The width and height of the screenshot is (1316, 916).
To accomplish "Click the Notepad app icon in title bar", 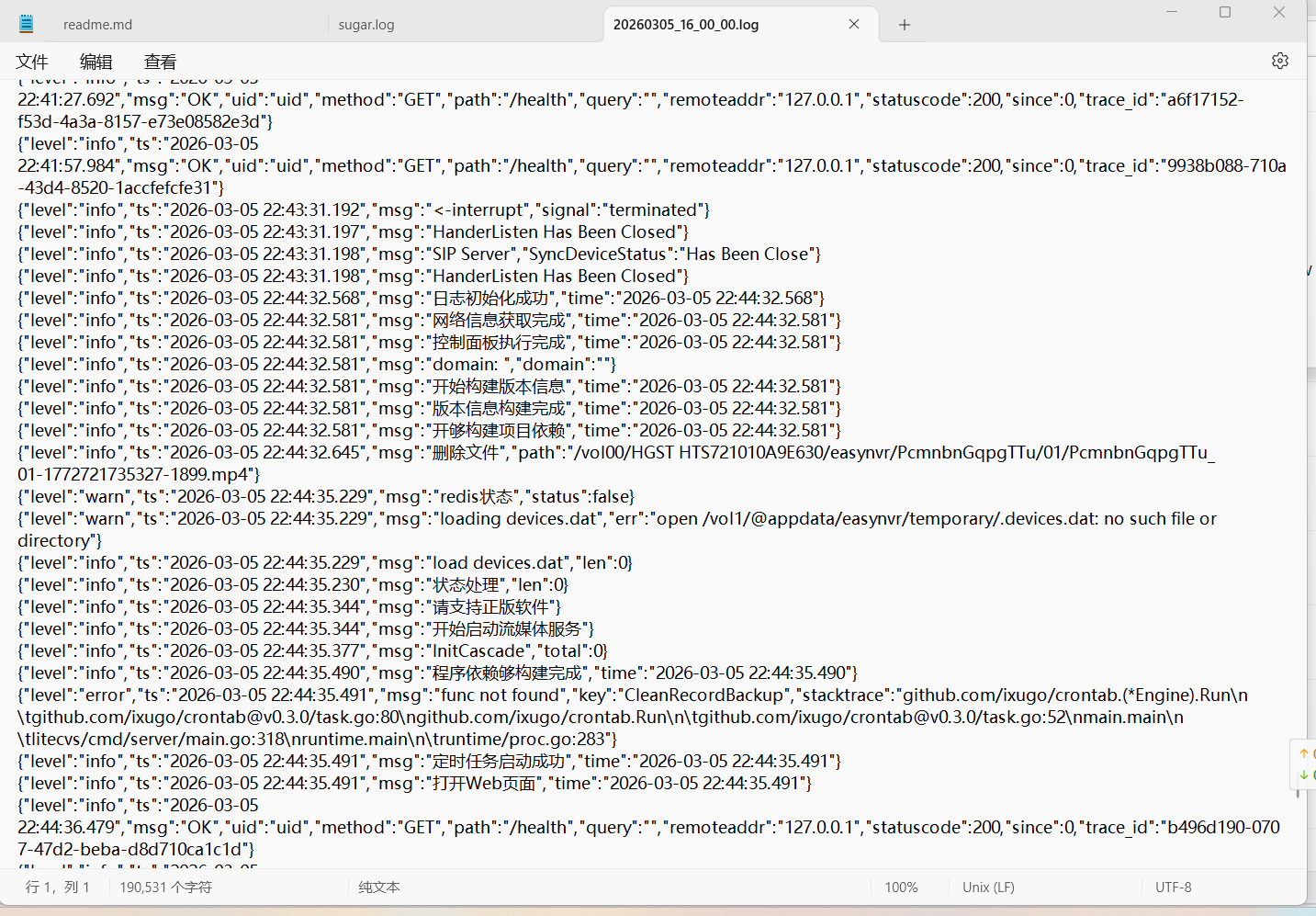I will point(26,24).
